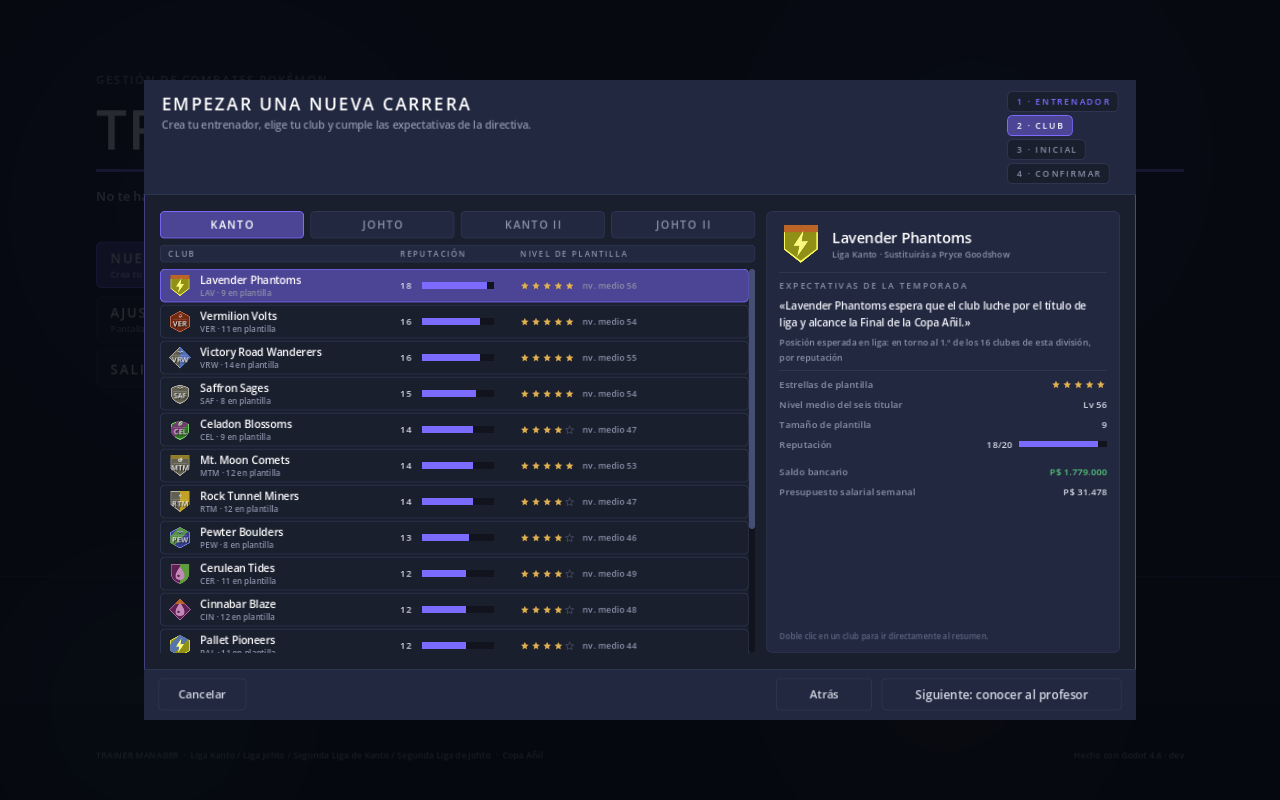Click the Mt. Moon Comets crest icon
The height and width of the screenshot is (800, 1280).
point(180,466)
